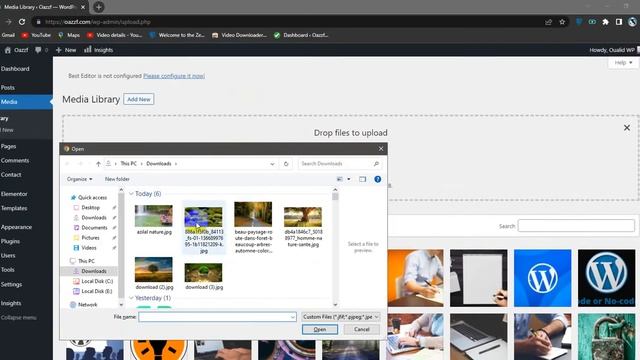
Task: Click This PC in the breadcrumb path
Action: (128, 164)
